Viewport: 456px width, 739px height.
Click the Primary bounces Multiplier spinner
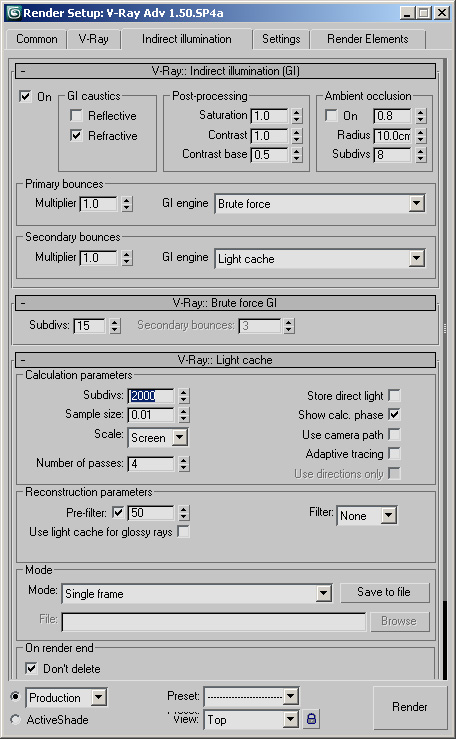pos(126,204)
